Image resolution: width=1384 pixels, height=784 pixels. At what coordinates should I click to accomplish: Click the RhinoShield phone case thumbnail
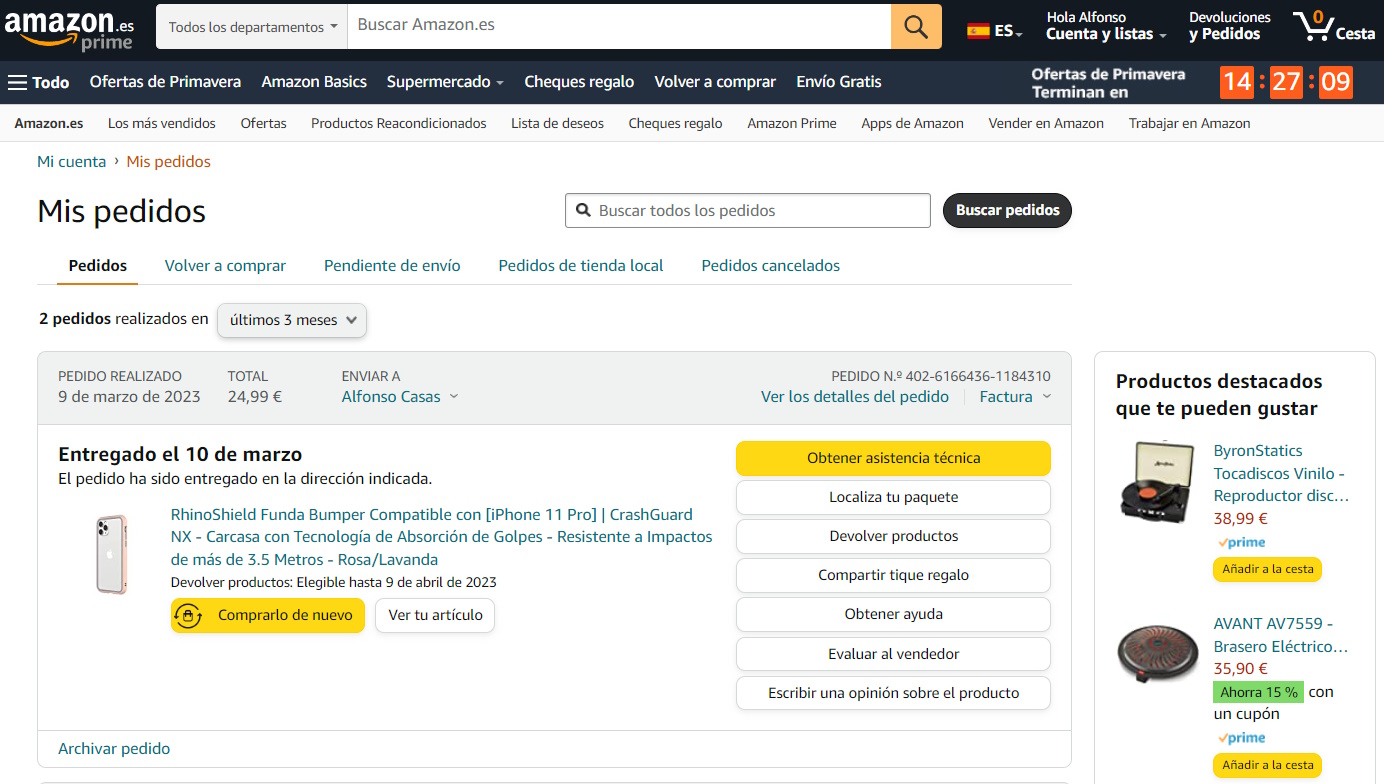[x=111, y=555]
